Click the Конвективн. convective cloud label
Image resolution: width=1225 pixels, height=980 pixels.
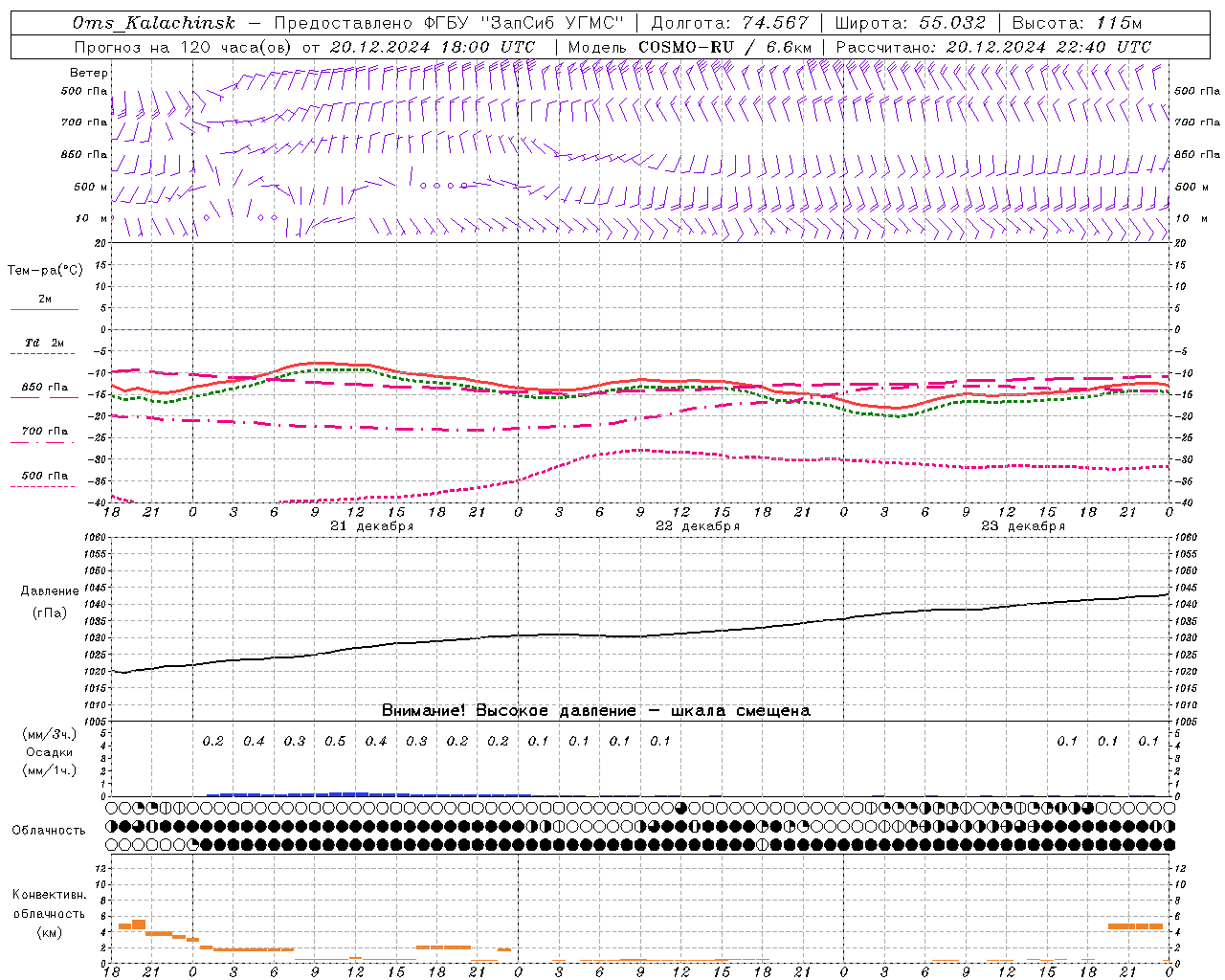point(49,895)
